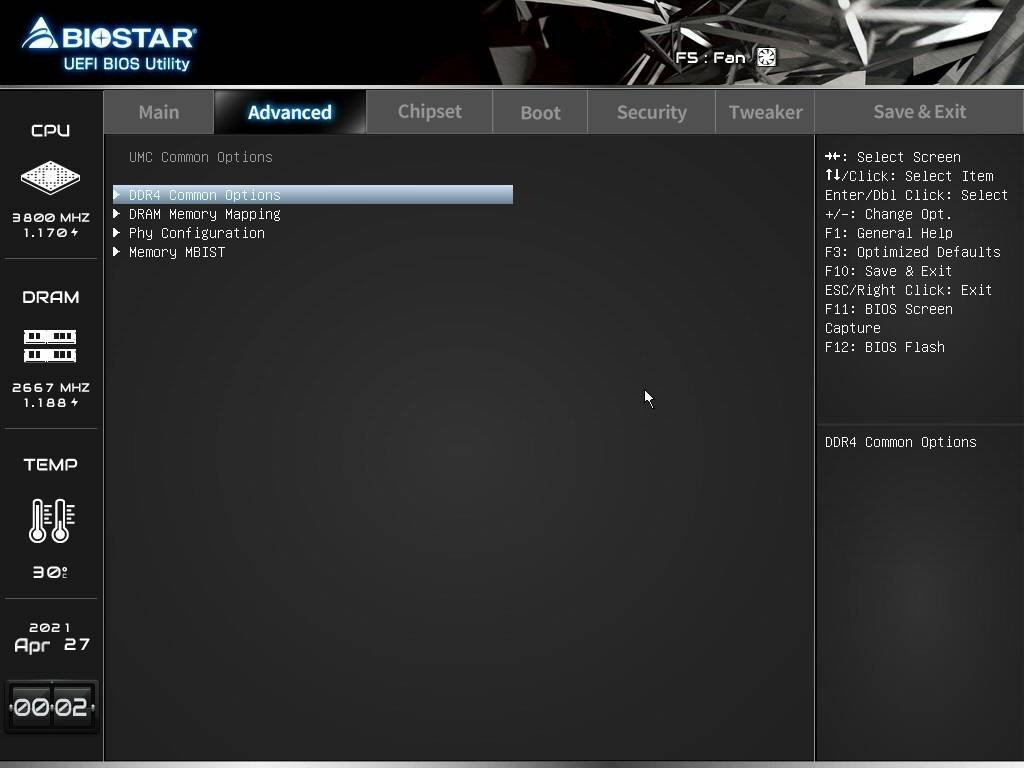Switch to the Tweaker tab
The image size is (1024, 768).
tap(765, 111)
